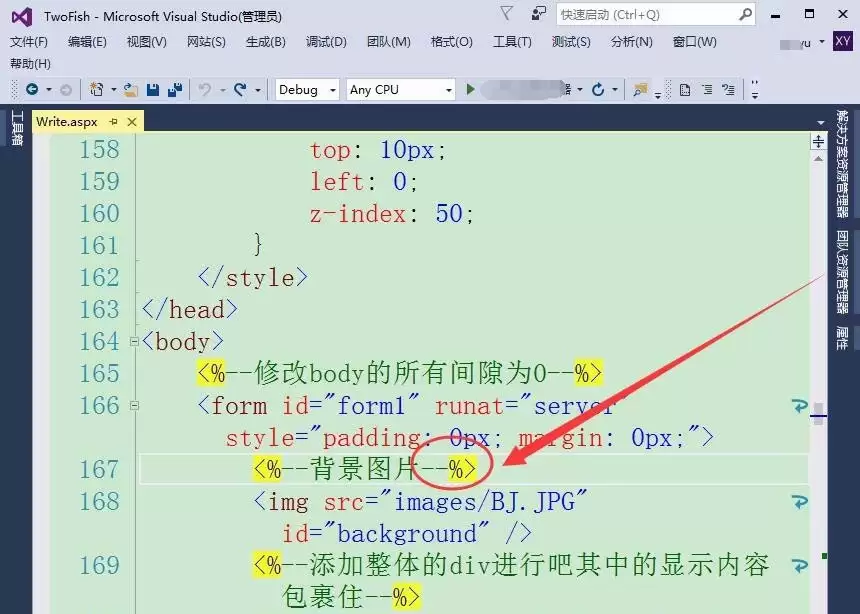860x614 pixels.
Task: Collapse the body tag outline on line 164
Action: pos(134,342)
